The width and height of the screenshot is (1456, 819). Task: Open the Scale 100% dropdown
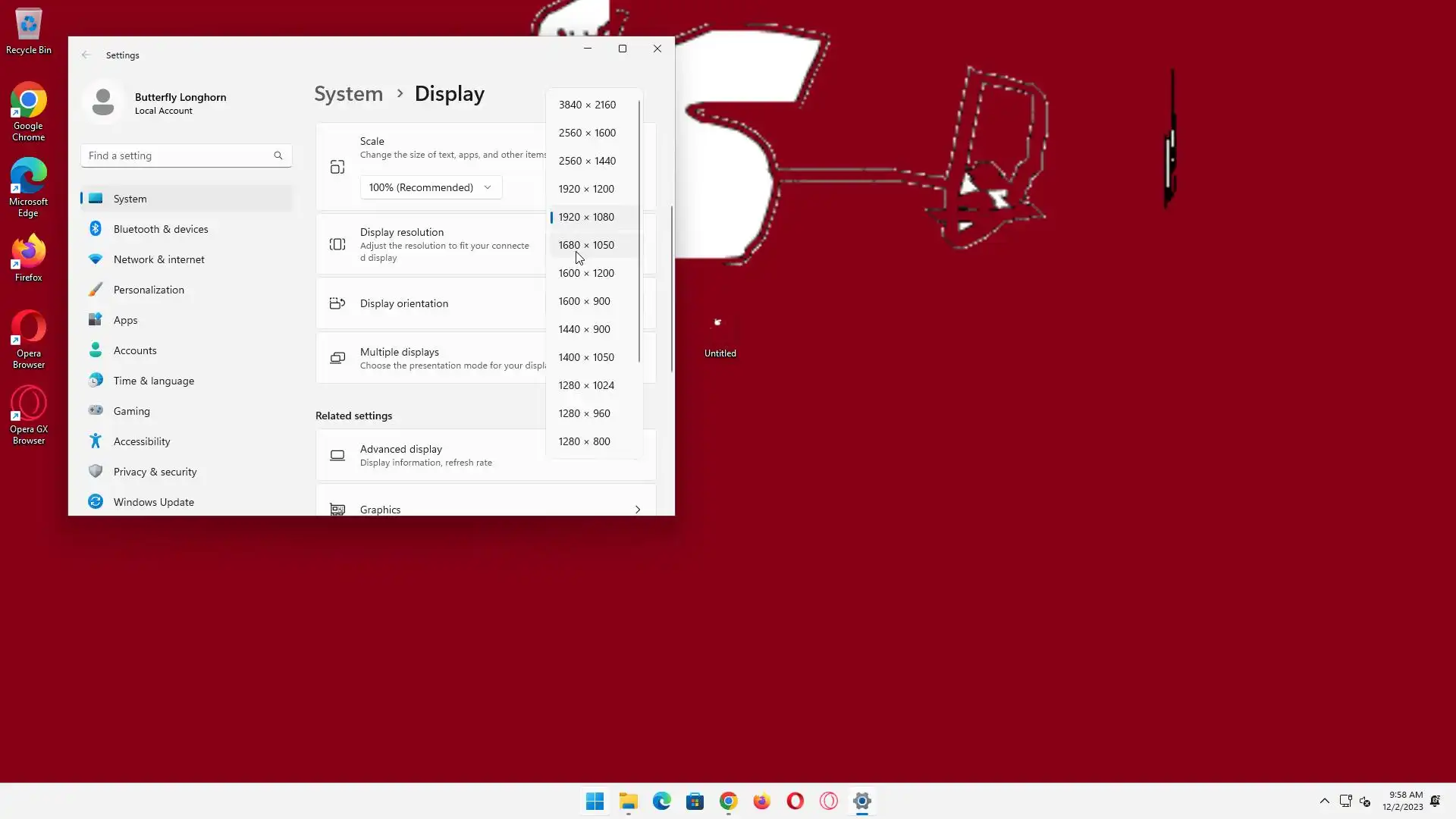[x=430, y=187]
